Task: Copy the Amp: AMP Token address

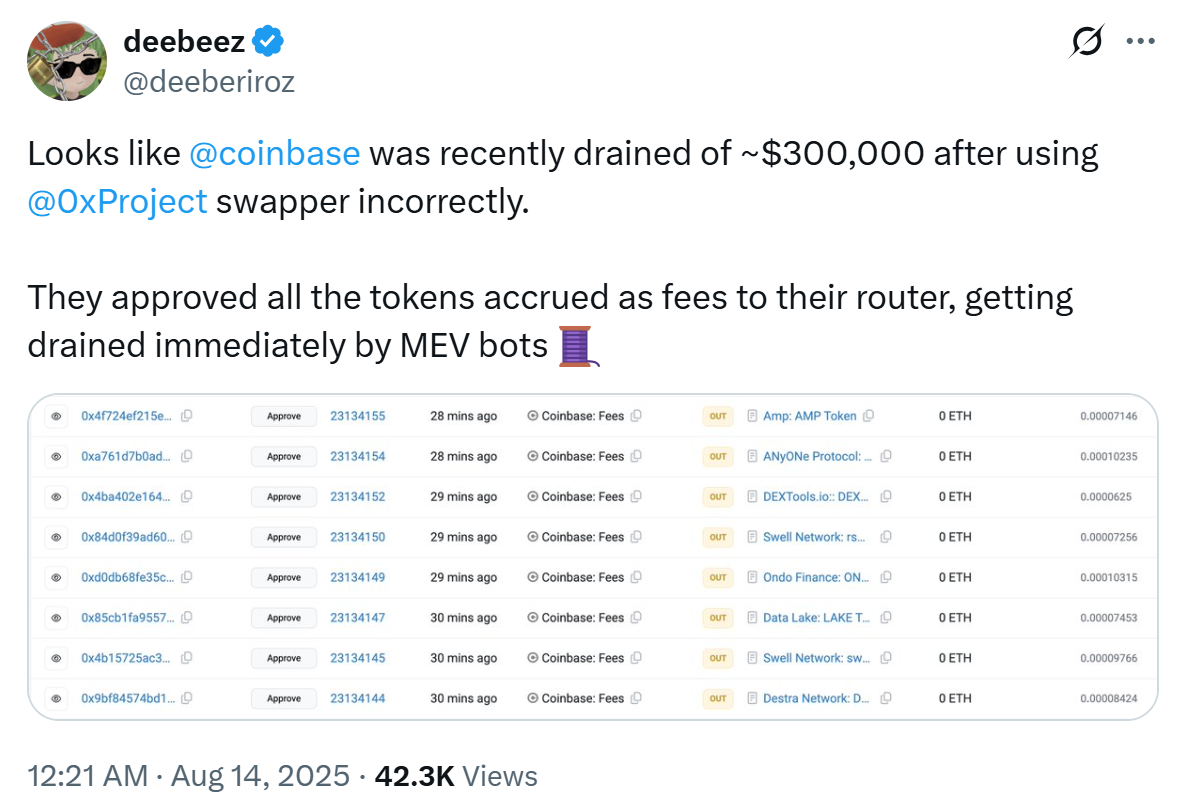Action: pos(868,416)
